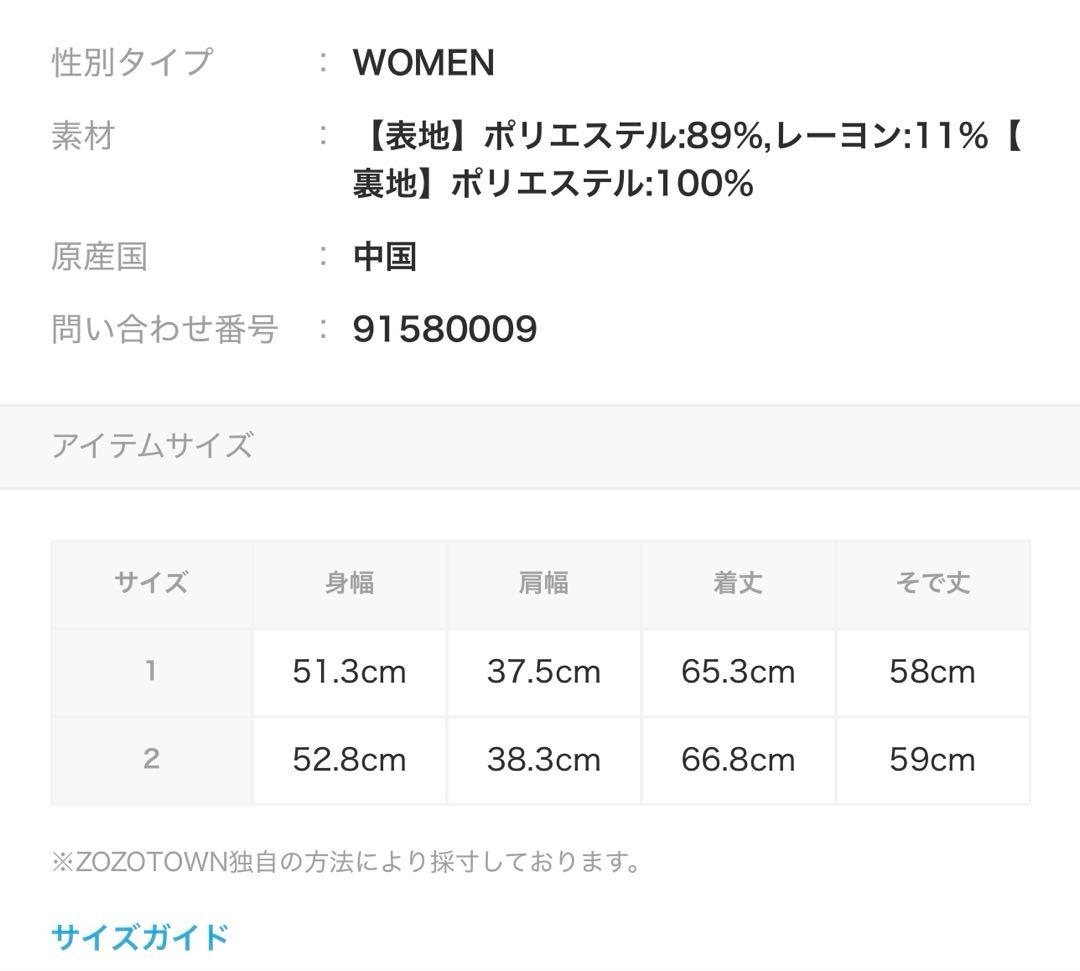Screen dimensions: 1080x971
Task: Click the 着丈 column header
Action: pyautogui.click(x=738, y=583)
